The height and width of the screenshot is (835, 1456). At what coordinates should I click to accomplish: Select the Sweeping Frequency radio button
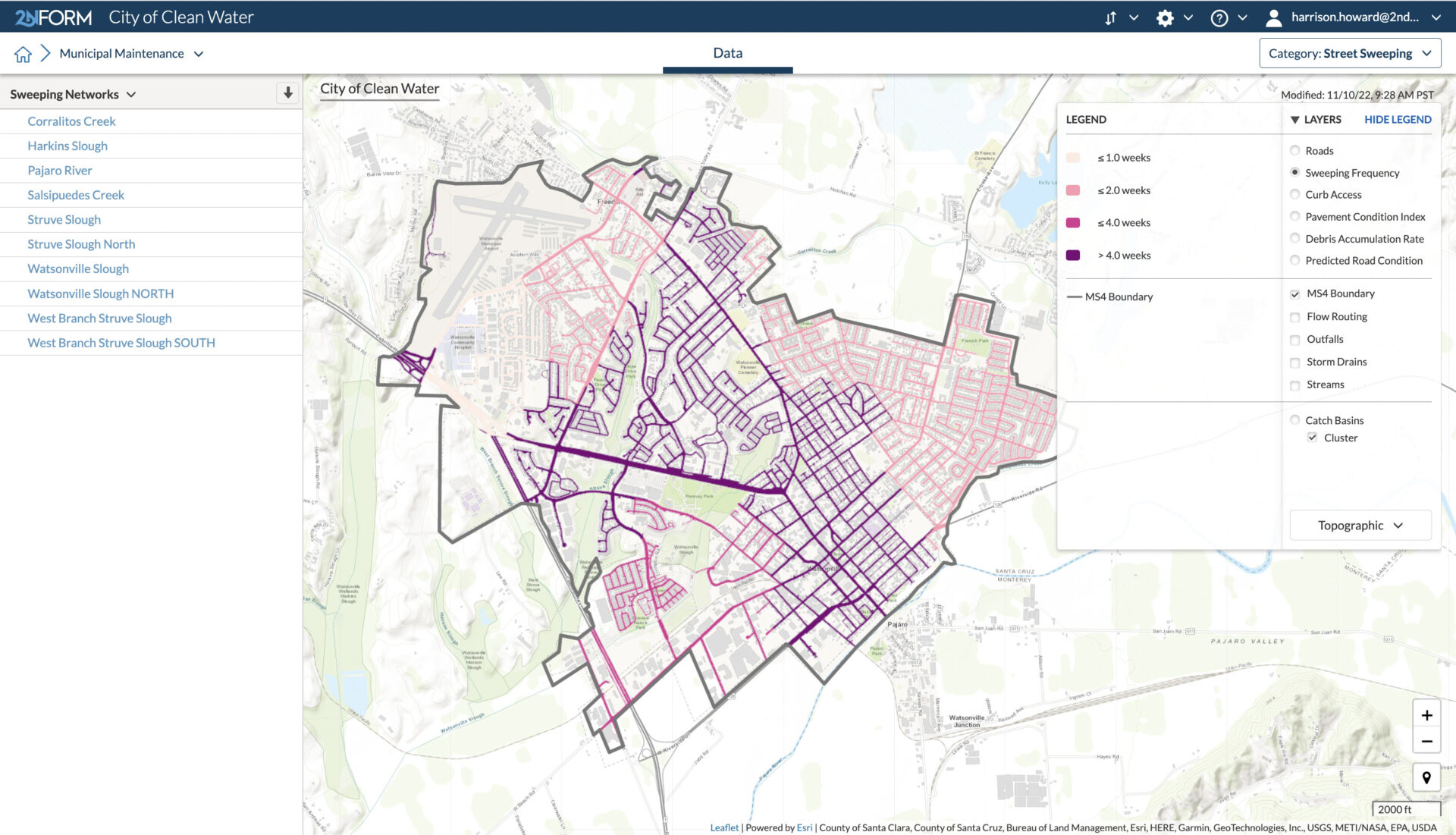pyautogui.click(x=1294, y=172)
